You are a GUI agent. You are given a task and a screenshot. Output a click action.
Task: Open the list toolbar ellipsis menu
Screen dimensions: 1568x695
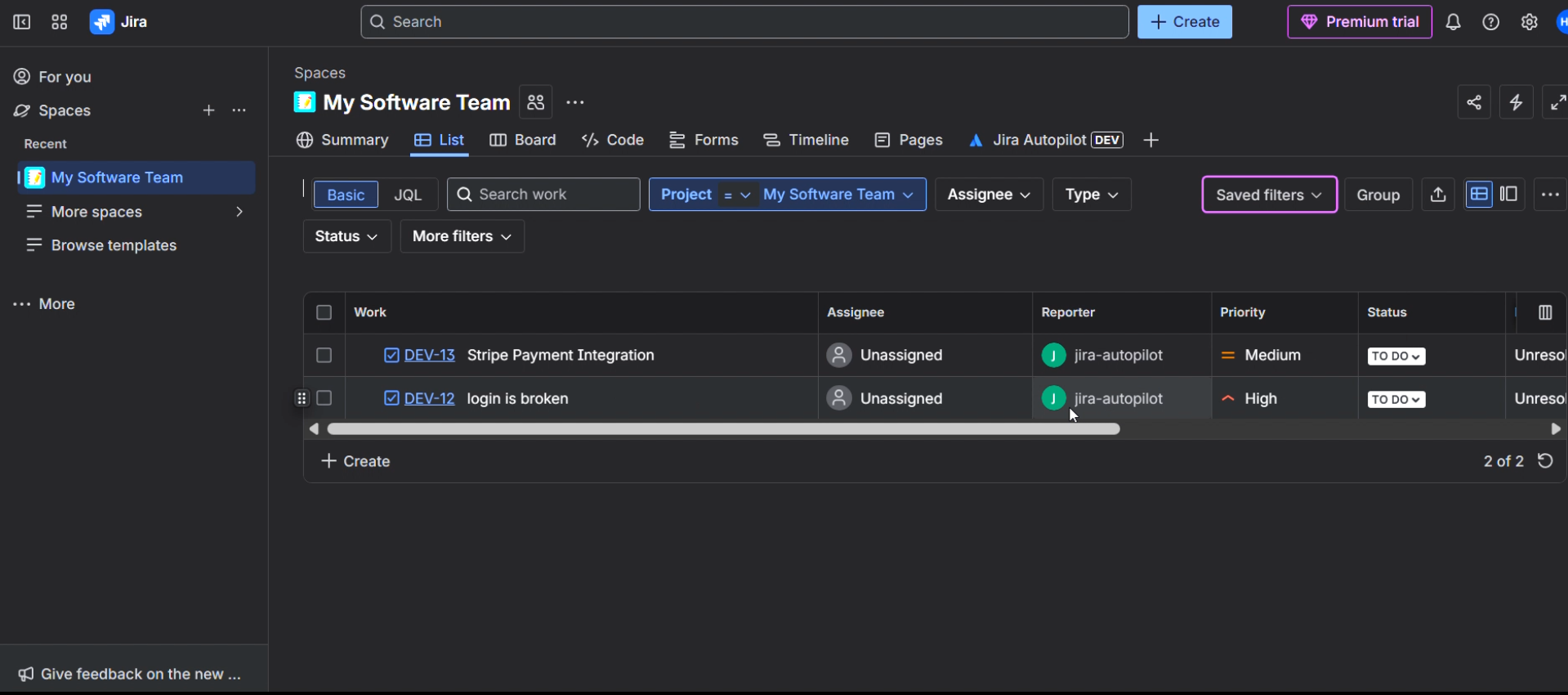pos(1550,195)
